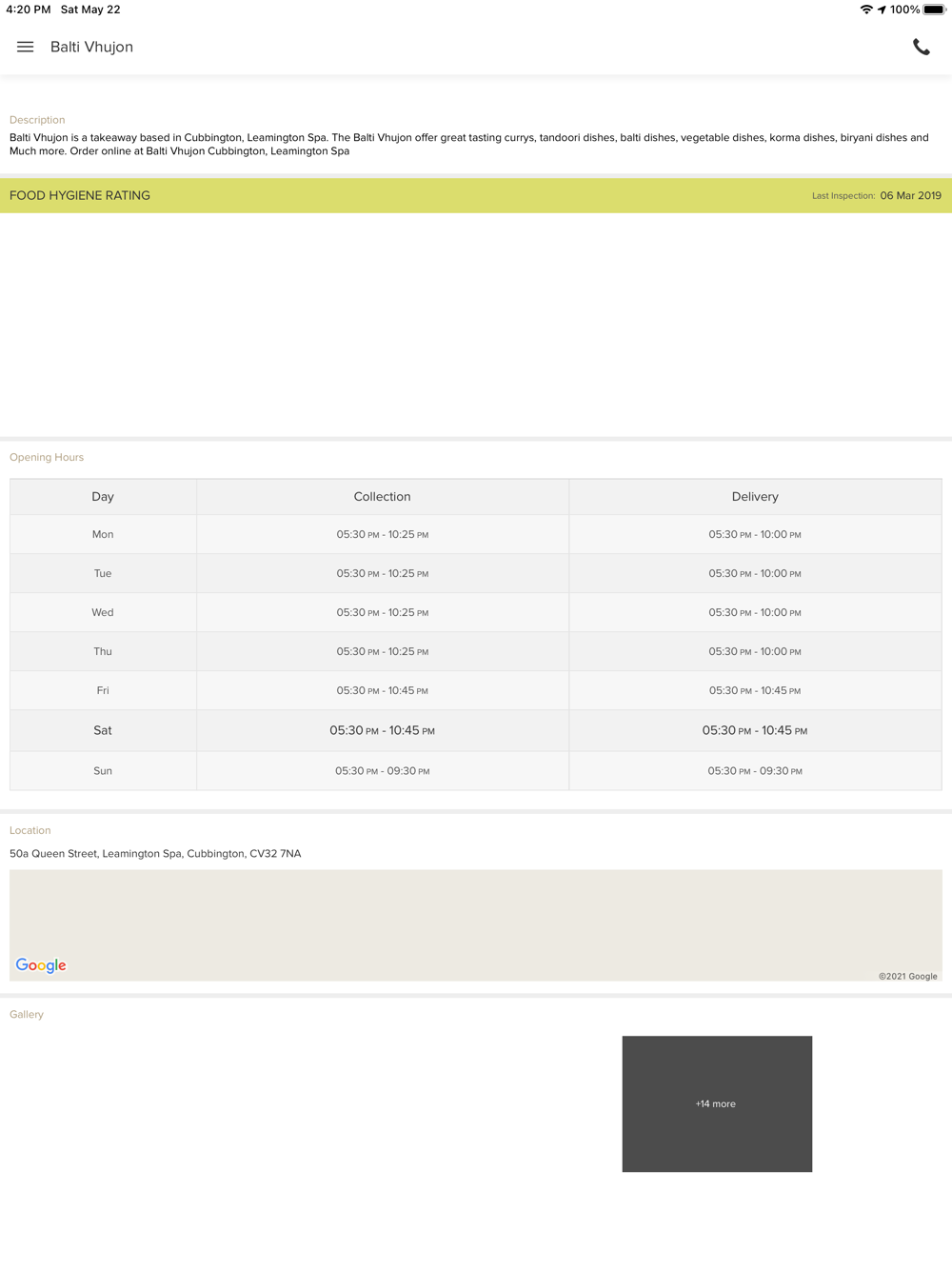Tap Wednesday delivery hours cell
The width and height of the screenshot is (952, 1270).
pyautogui.click(x=755, y=613)
